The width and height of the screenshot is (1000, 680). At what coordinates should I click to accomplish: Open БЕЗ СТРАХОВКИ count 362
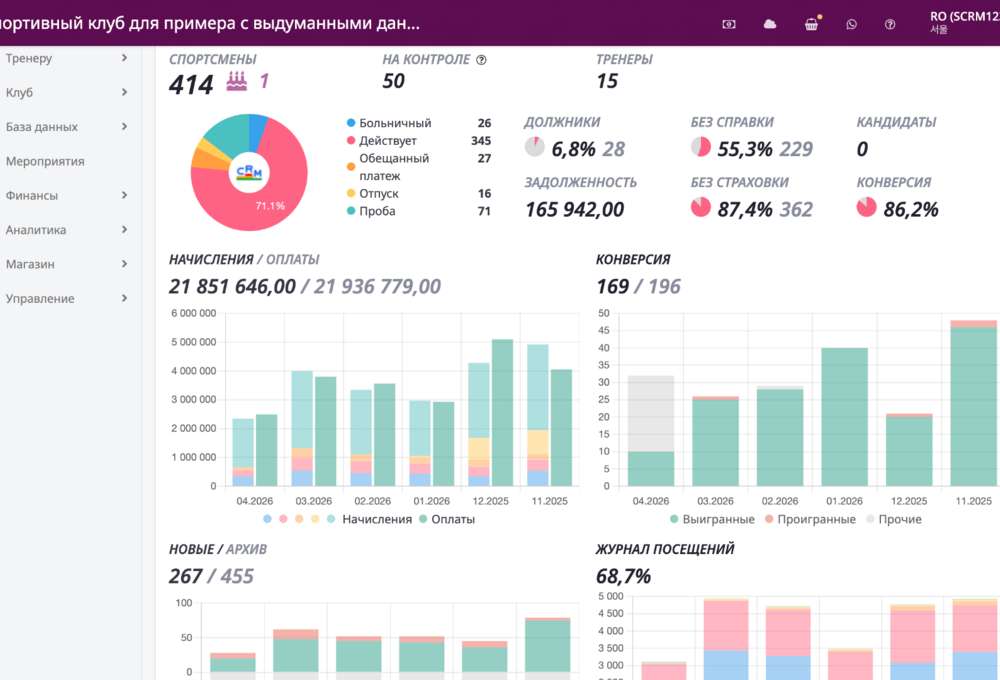796,209
